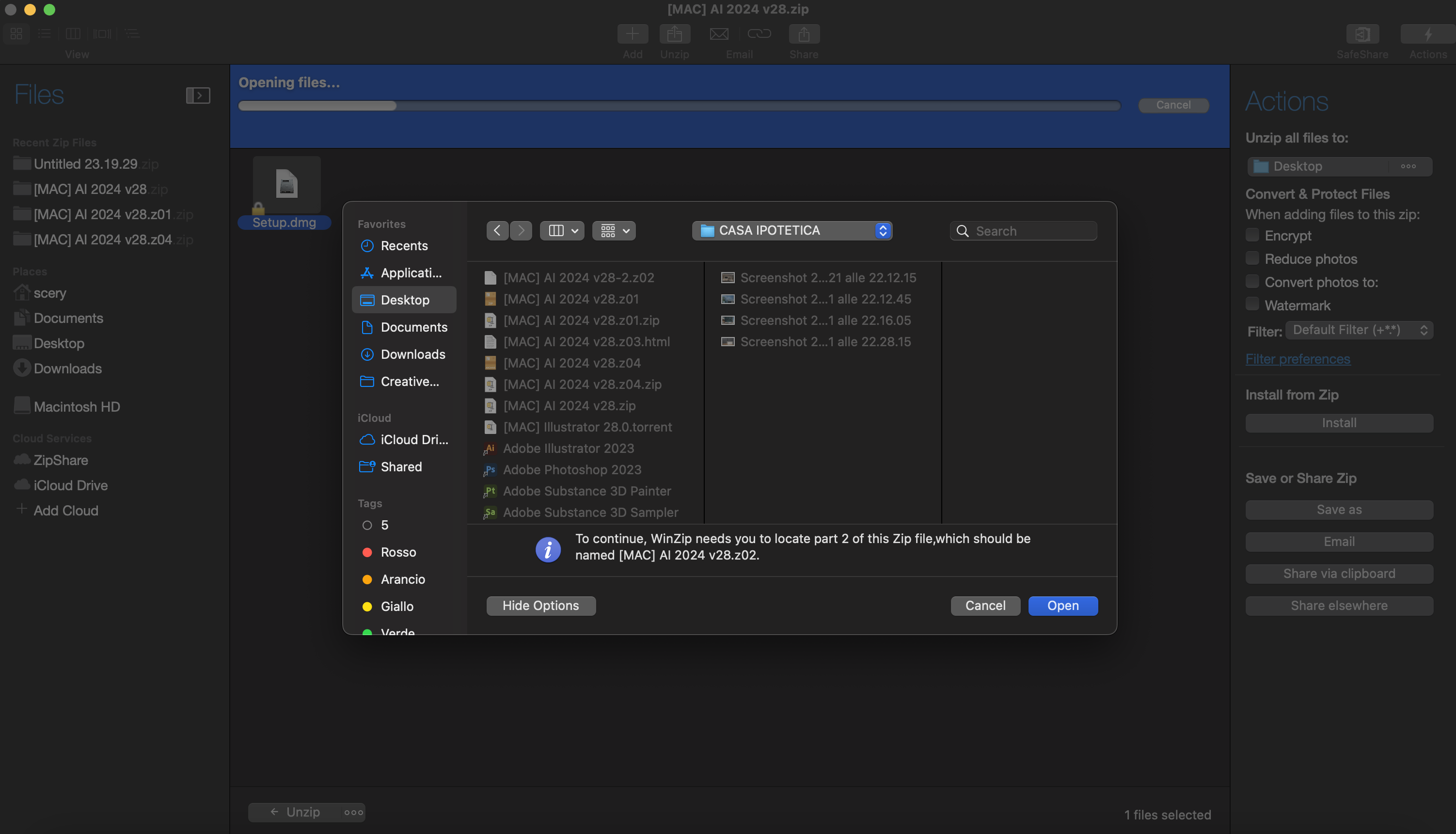Click the Install button
1456x834 pixels.
pos(1339,423)
